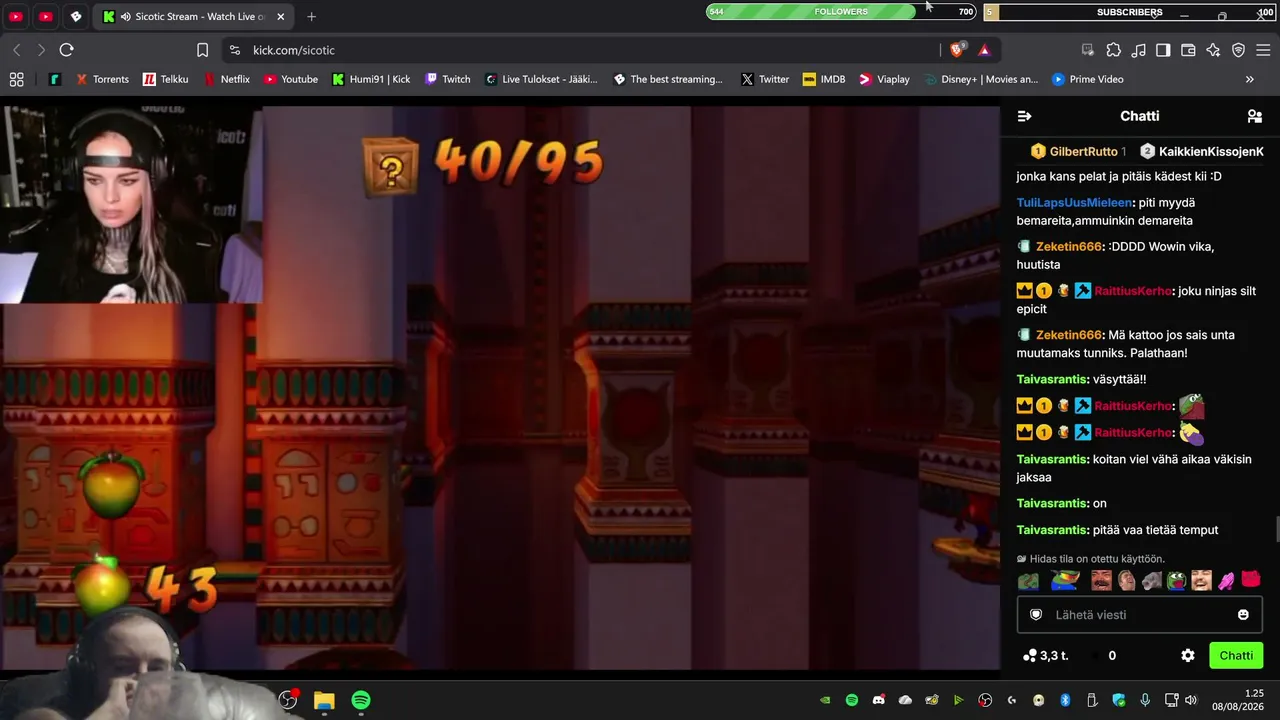This screenshot has height=720, width=1280.
Task: Open Spotify from the taskbar
Action: 361,700
